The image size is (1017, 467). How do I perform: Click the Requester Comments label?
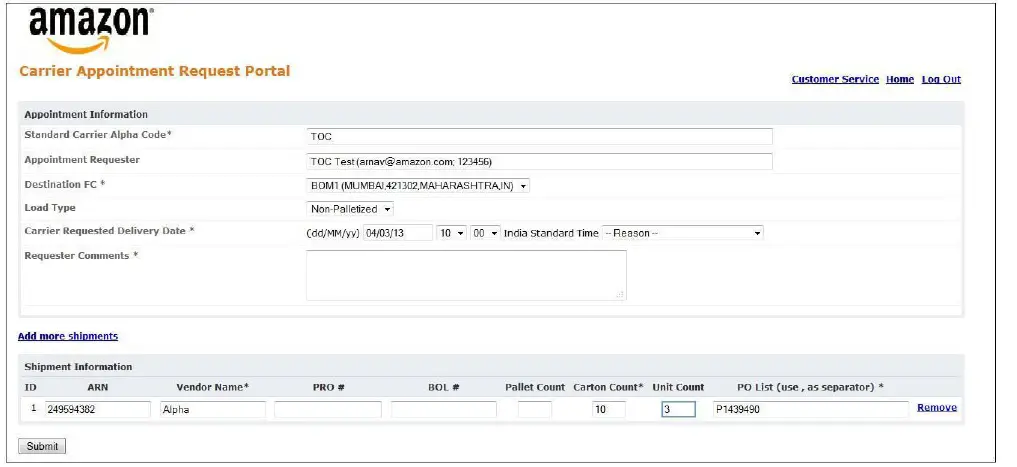[81, 256]
